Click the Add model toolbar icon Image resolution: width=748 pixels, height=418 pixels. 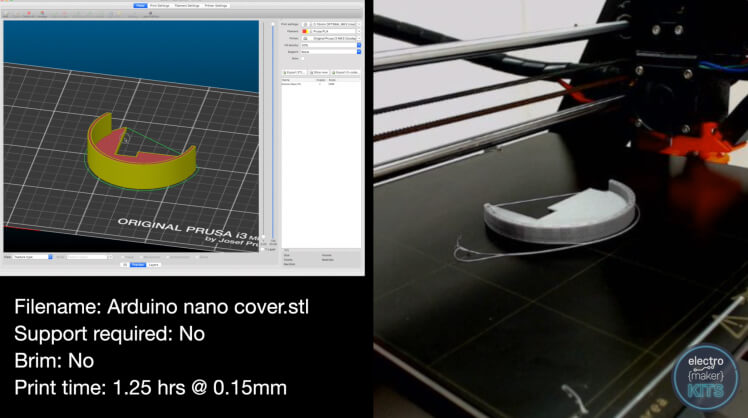tap(6, 14)
